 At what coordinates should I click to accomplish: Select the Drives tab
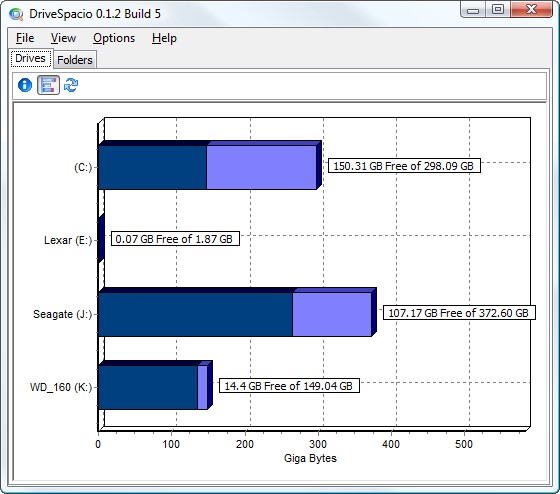coord(30,58)
